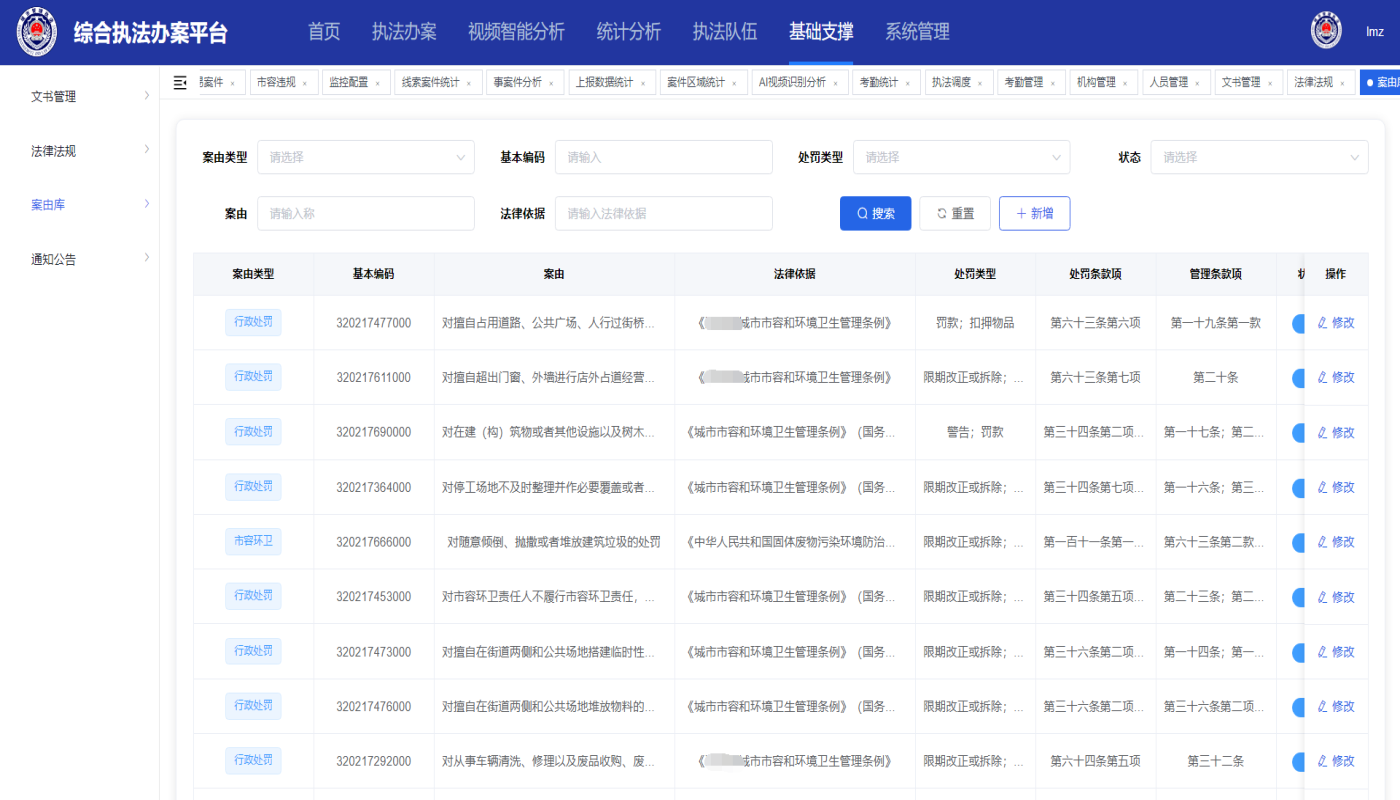
Task: Click the cell 罚款；扣押物品
Action: click(x=975, y=323)
